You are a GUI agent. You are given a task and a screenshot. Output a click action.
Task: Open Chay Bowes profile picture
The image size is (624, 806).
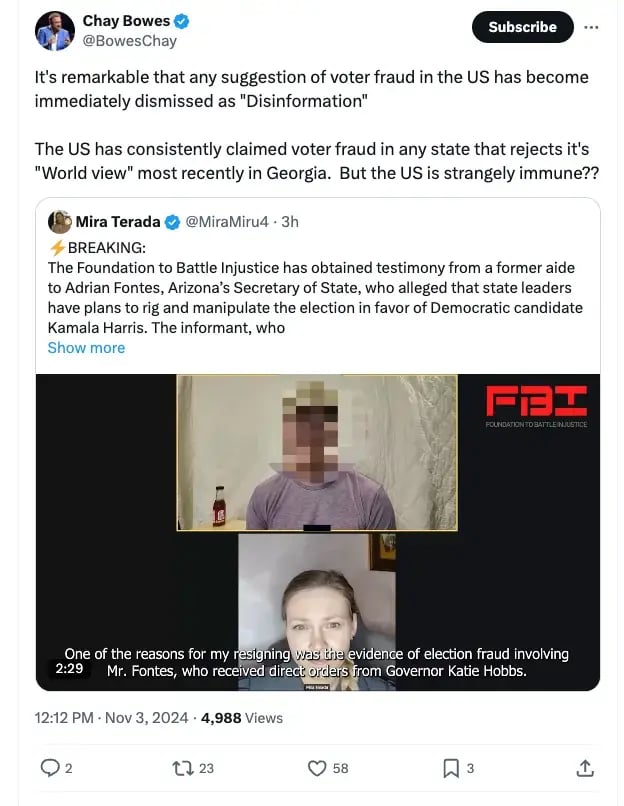pyautogui.click(x=55, y=31)
